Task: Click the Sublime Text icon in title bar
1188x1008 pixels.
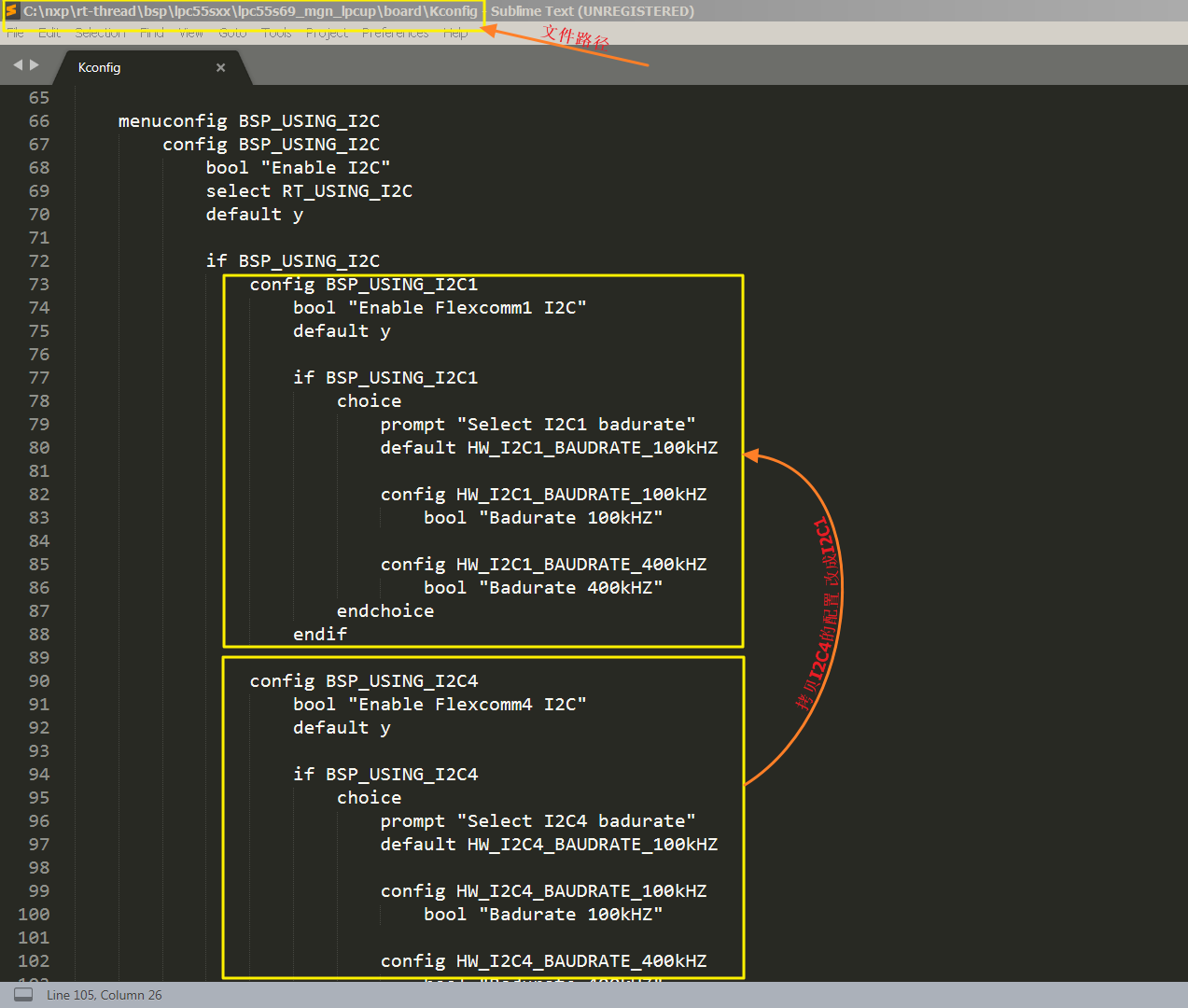Action: click(x=12, y=11)
